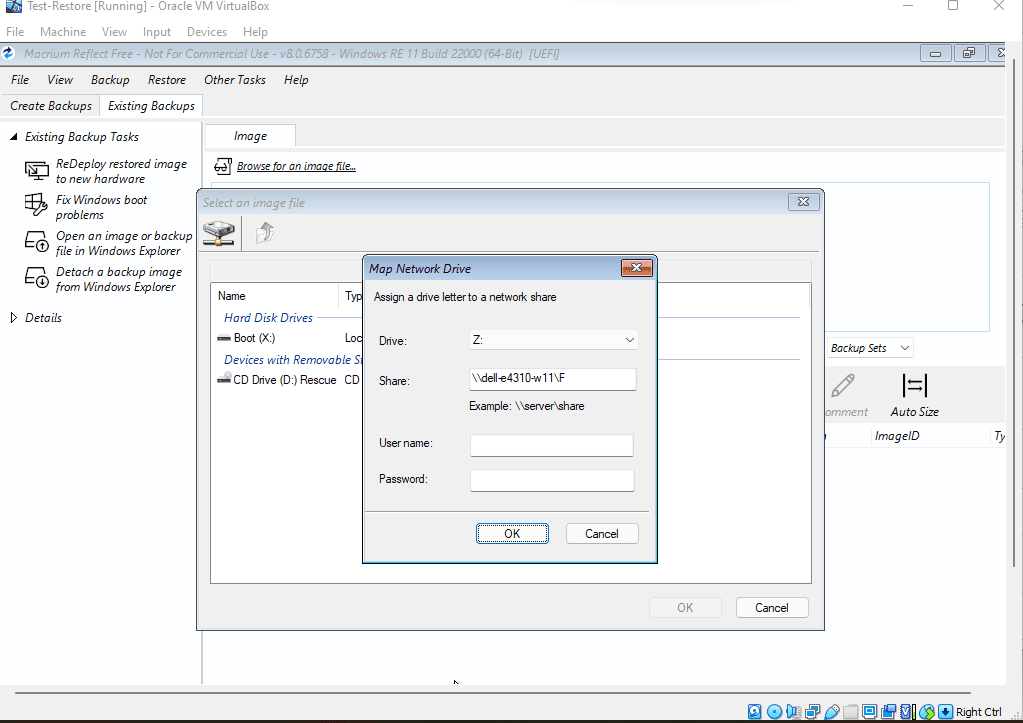Open the Other Tasks menu
Image resolution: width=1023 pixels, height=723 pixels.
click(235, 80)
